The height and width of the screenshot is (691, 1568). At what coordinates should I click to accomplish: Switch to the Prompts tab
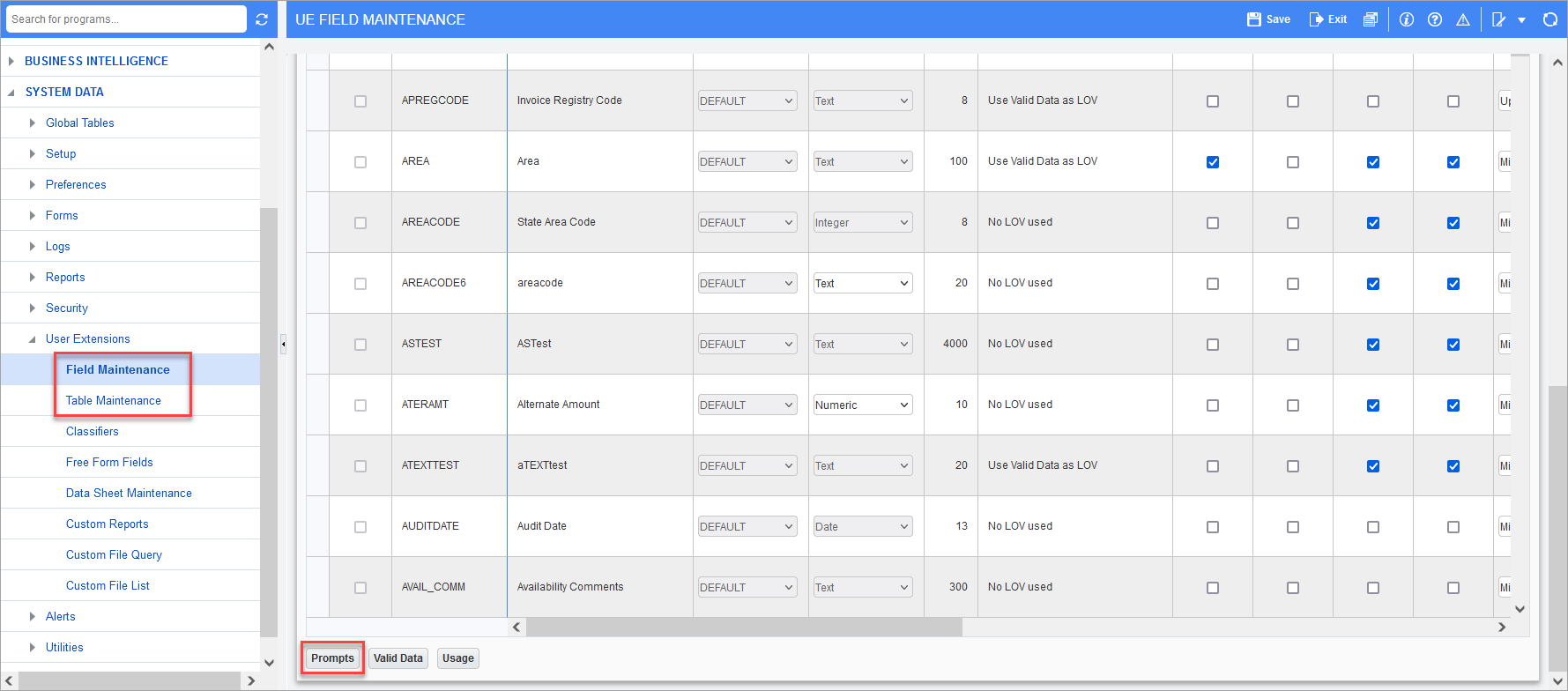[x=332, y=658]
